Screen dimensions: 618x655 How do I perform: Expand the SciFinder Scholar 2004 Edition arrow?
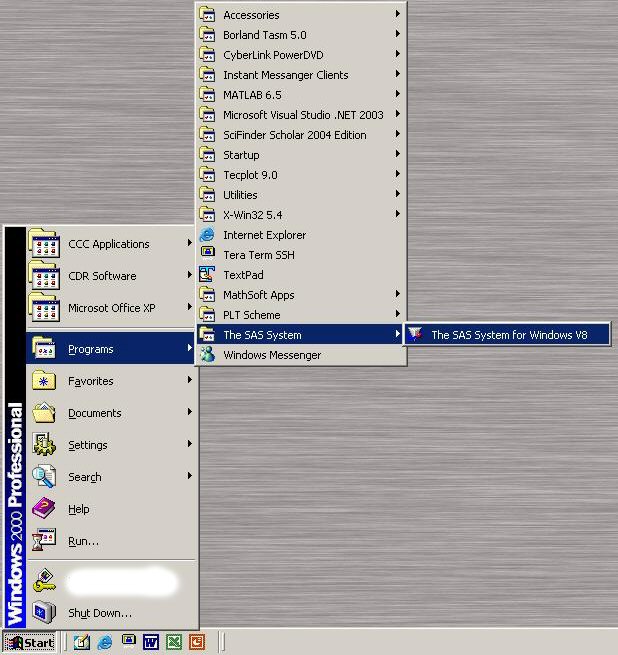click(397, 134)
